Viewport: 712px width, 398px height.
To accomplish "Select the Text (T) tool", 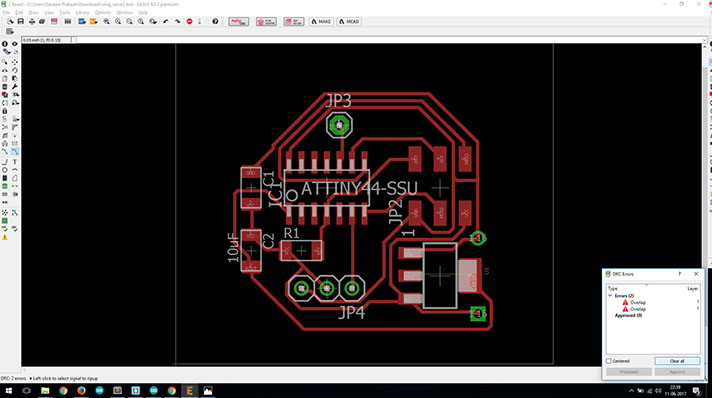I will click(15, 161).
